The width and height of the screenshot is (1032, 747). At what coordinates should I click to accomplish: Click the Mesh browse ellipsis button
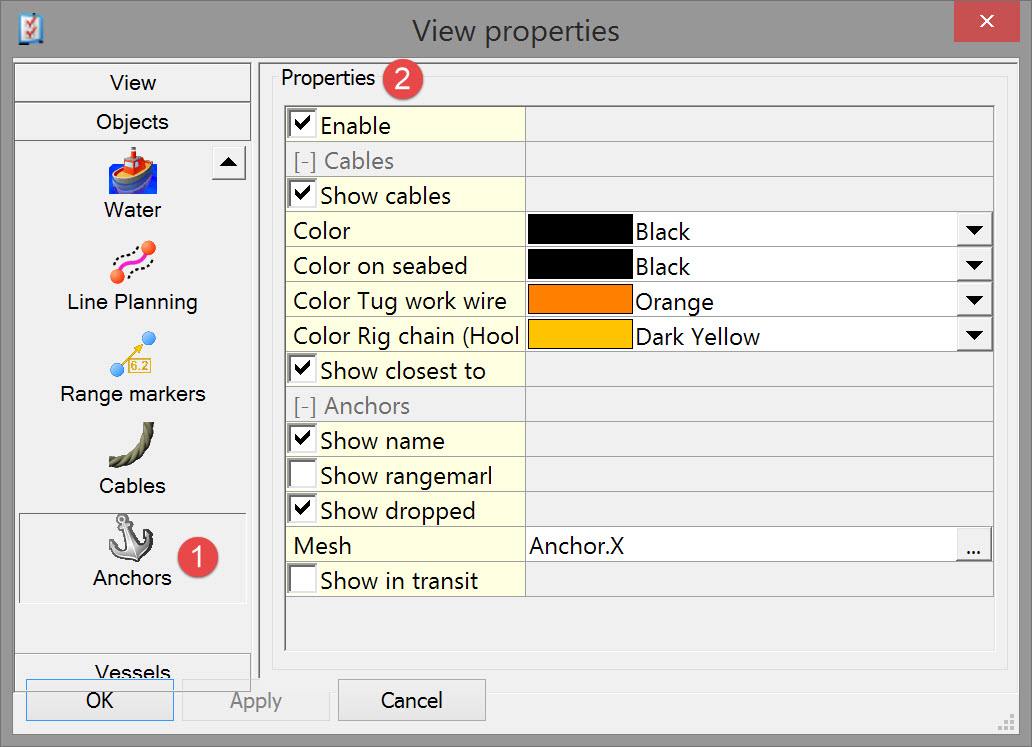click(x=974, y=546)
